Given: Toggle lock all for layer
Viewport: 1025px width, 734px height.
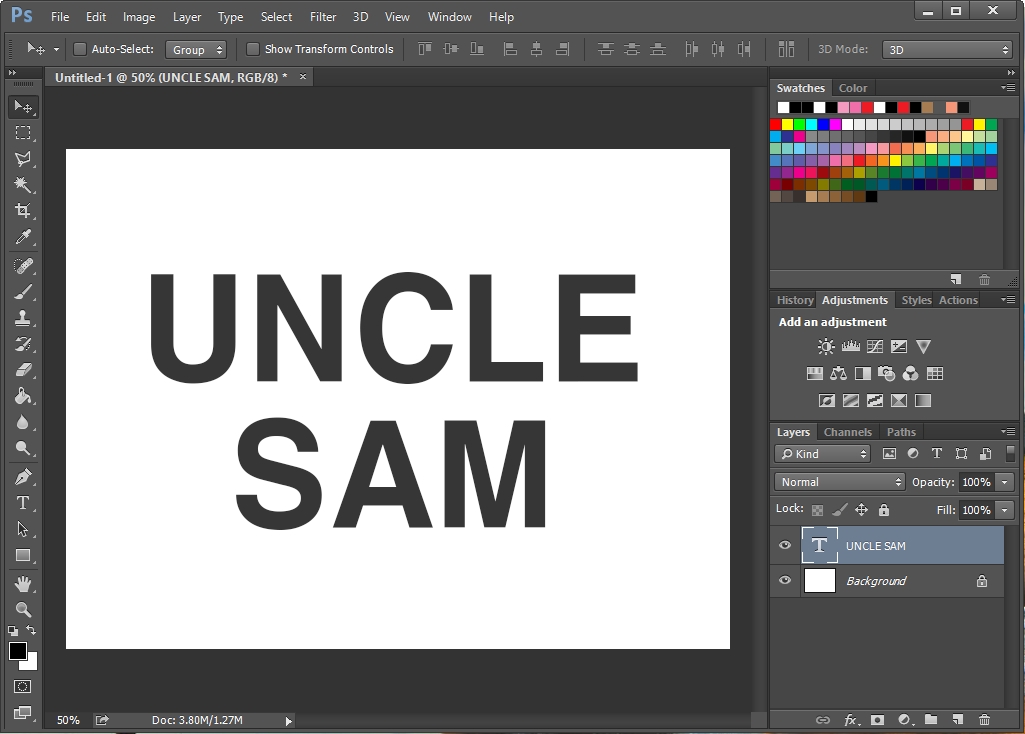Looking at the screenshot, I should [884, 510].
